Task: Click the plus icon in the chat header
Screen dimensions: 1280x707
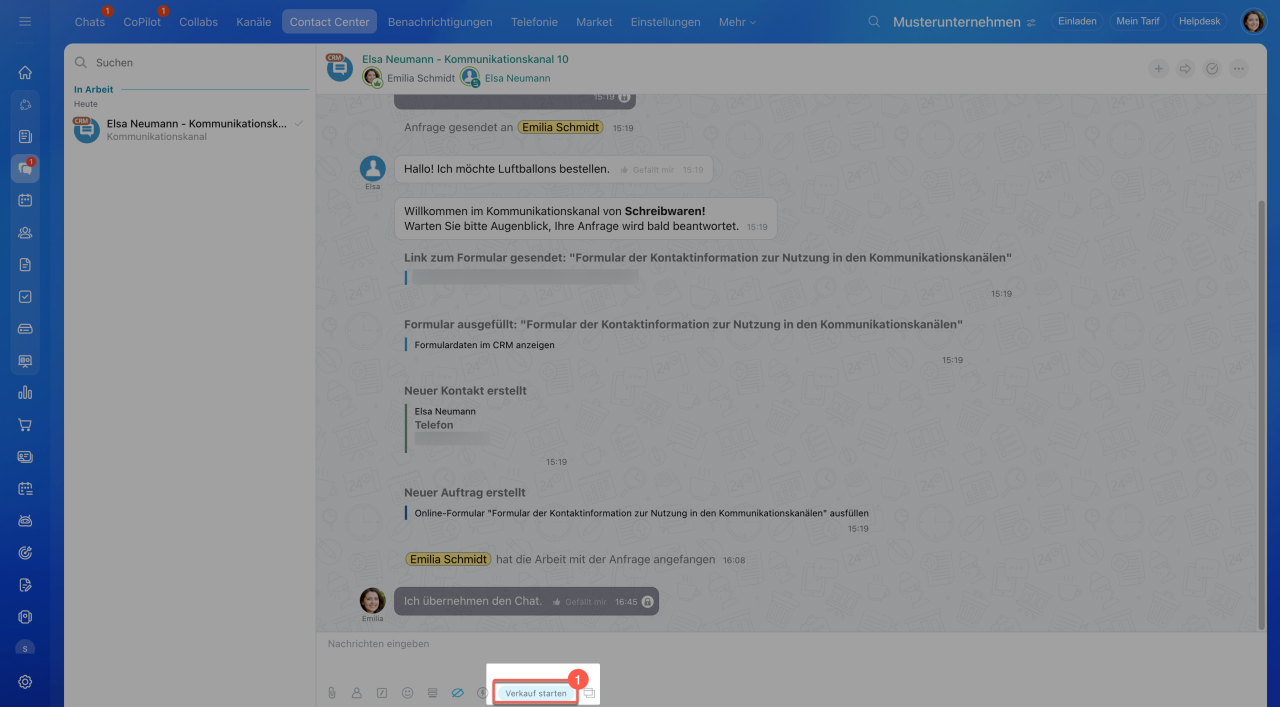Action: click(x=1158, y=69)
